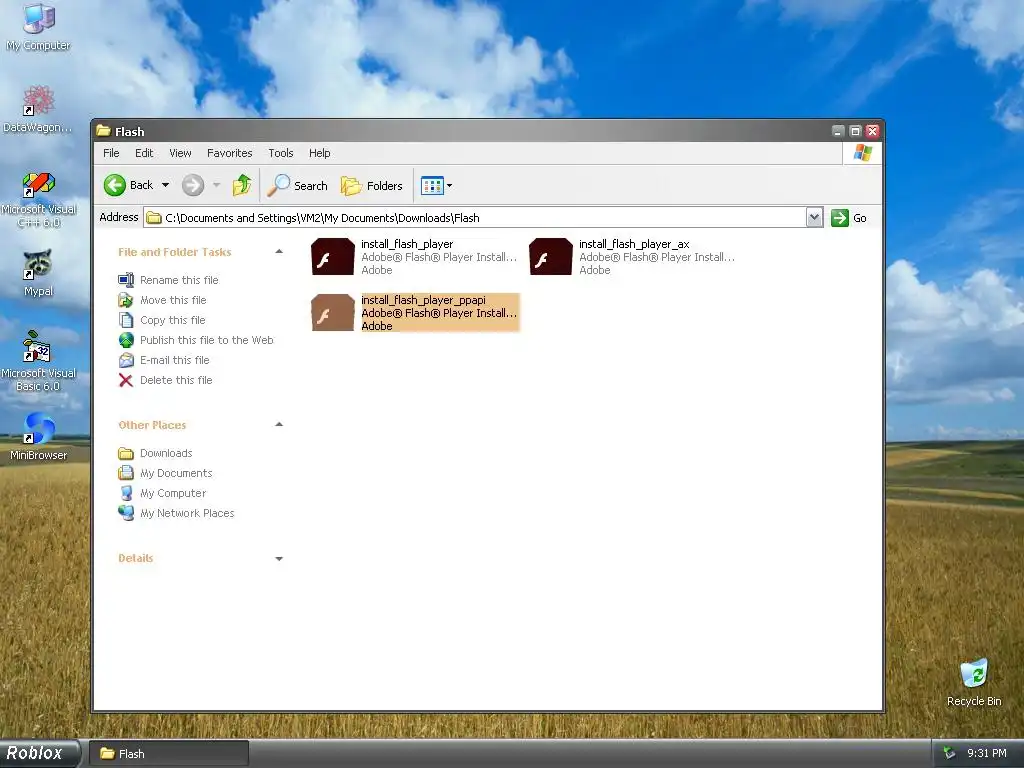Open Downloads in Other Places

coord(166,453)
